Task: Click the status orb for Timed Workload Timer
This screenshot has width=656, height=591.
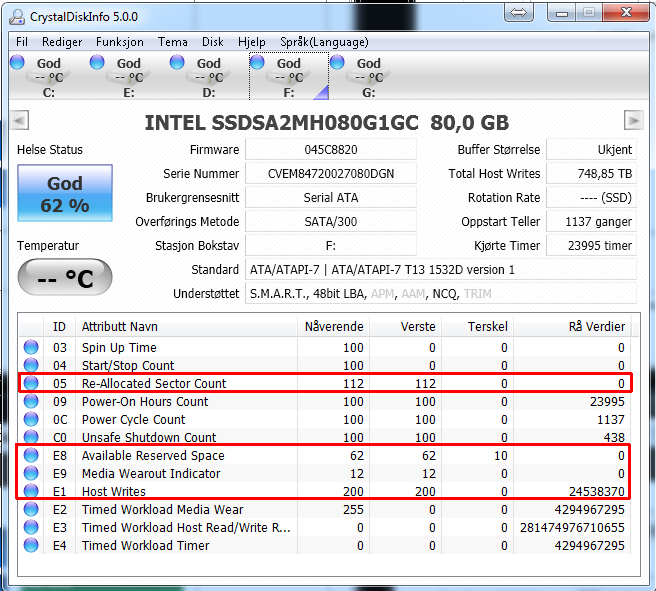Action: 31,545
